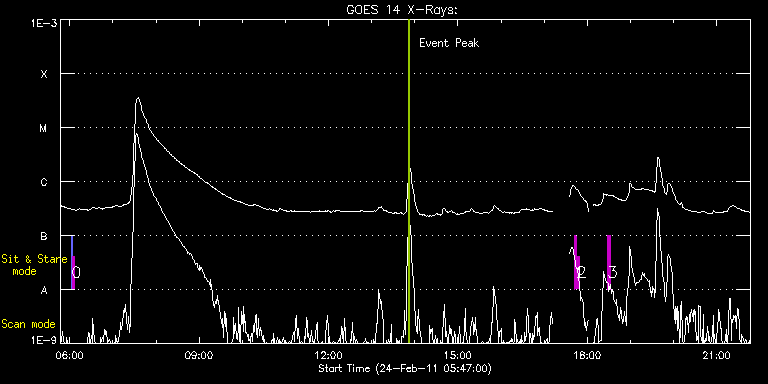Click the Sit & Stare mode label

coord(34,264)
